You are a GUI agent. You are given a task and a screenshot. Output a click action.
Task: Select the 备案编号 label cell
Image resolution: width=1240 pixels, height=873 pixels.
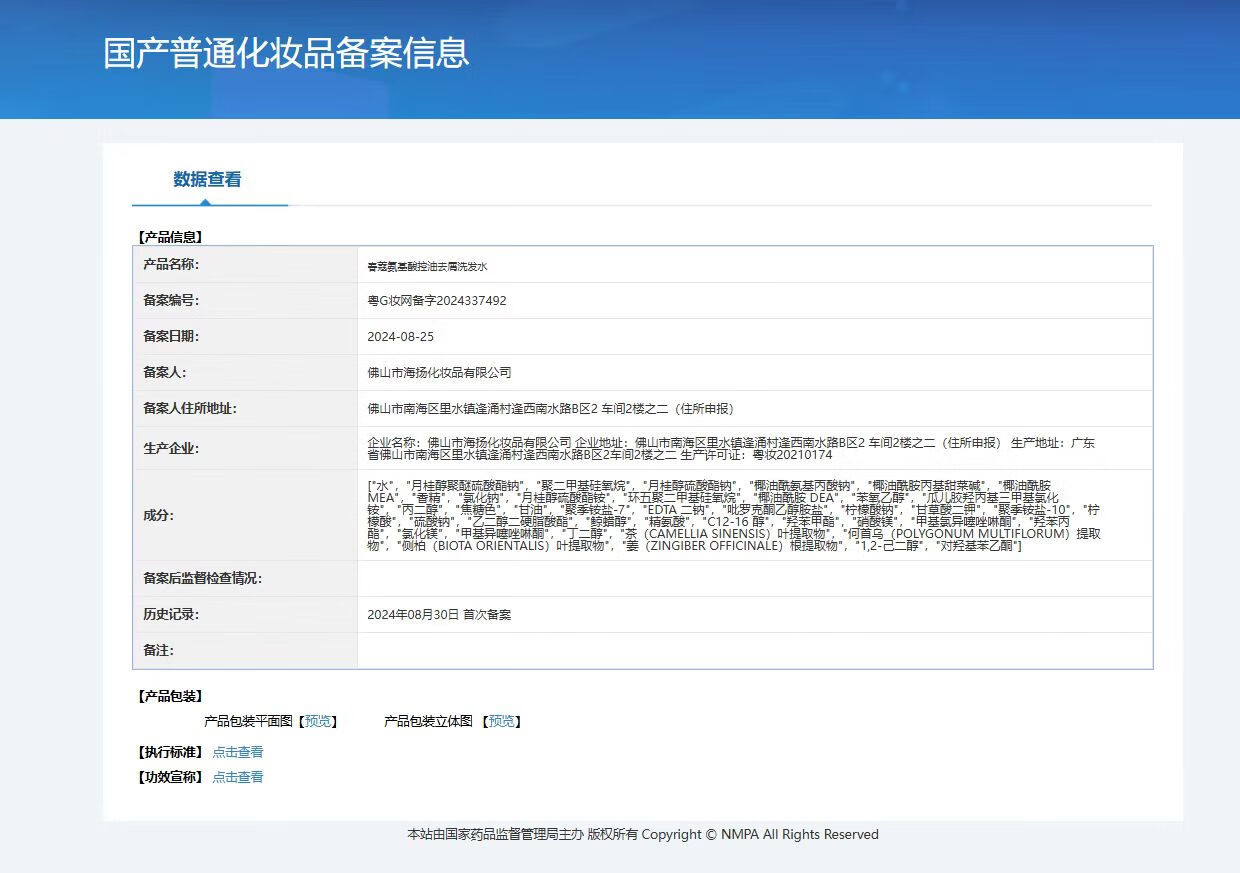[245, 301]
